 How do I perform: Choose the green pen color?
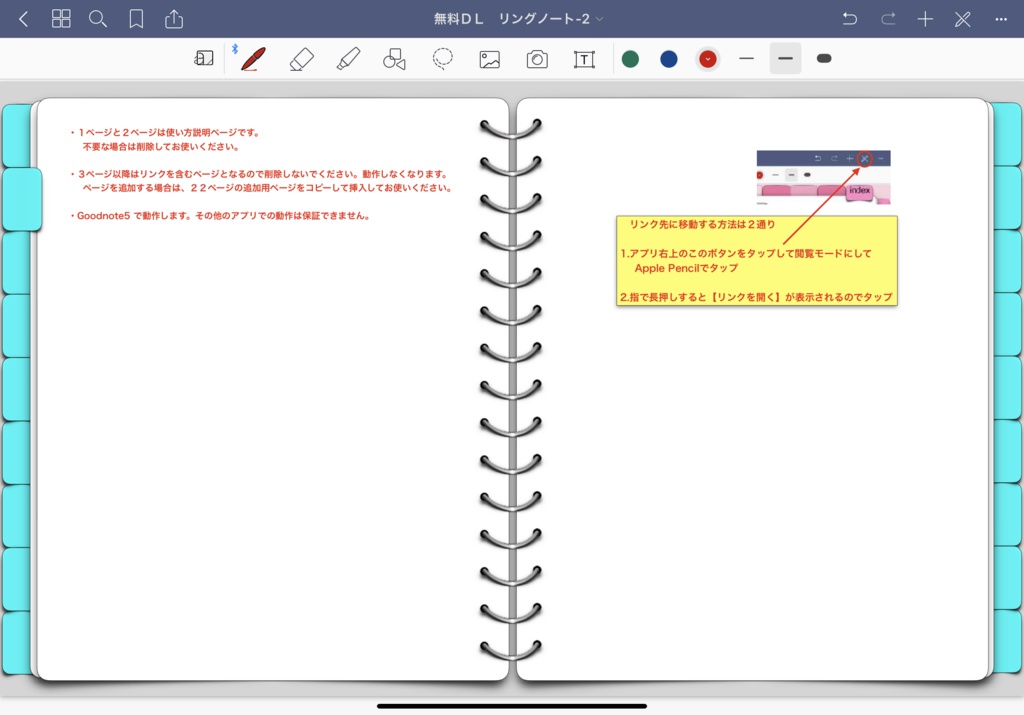click(x=630, y=59)
